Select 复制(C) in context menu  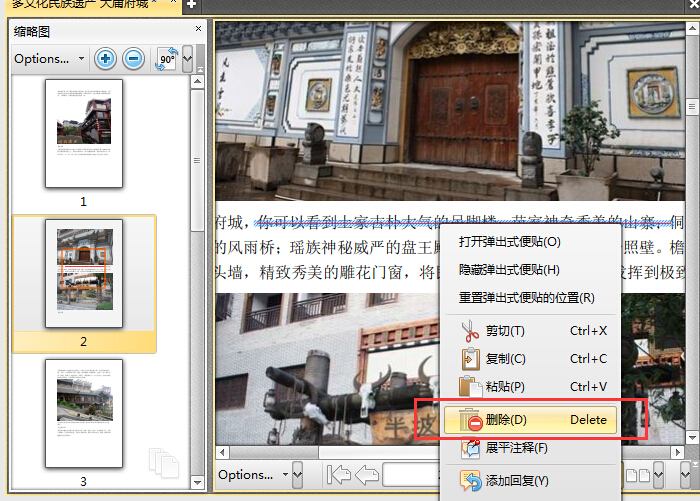point(530,359)
